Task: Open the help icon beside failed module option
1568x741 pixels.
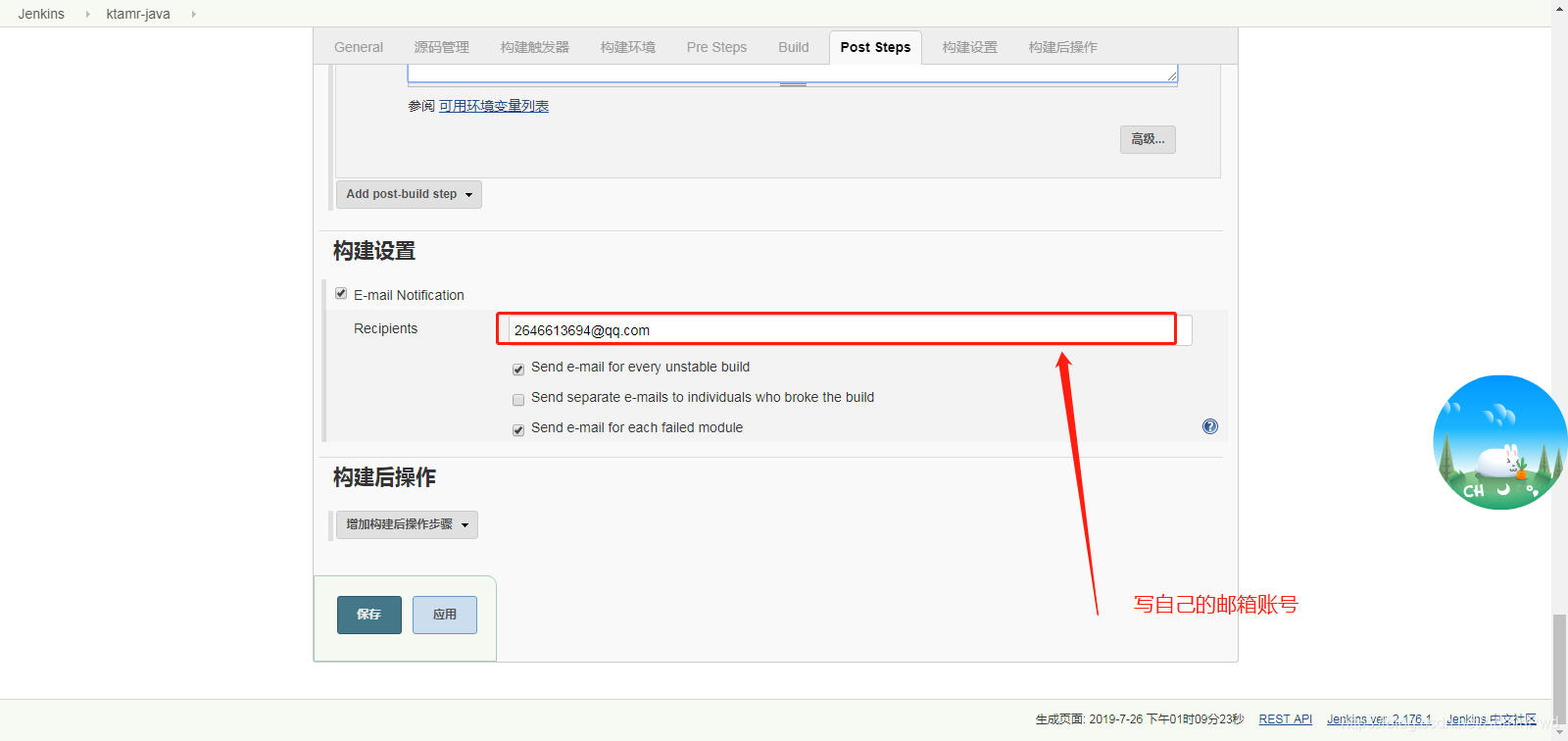Action: 1210,426
